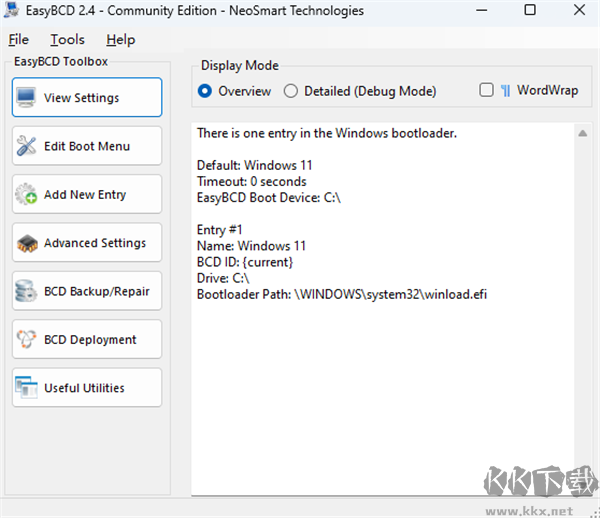Maximize the EasyBCD window
Viewport: 600px width, 518px height.
530,10
